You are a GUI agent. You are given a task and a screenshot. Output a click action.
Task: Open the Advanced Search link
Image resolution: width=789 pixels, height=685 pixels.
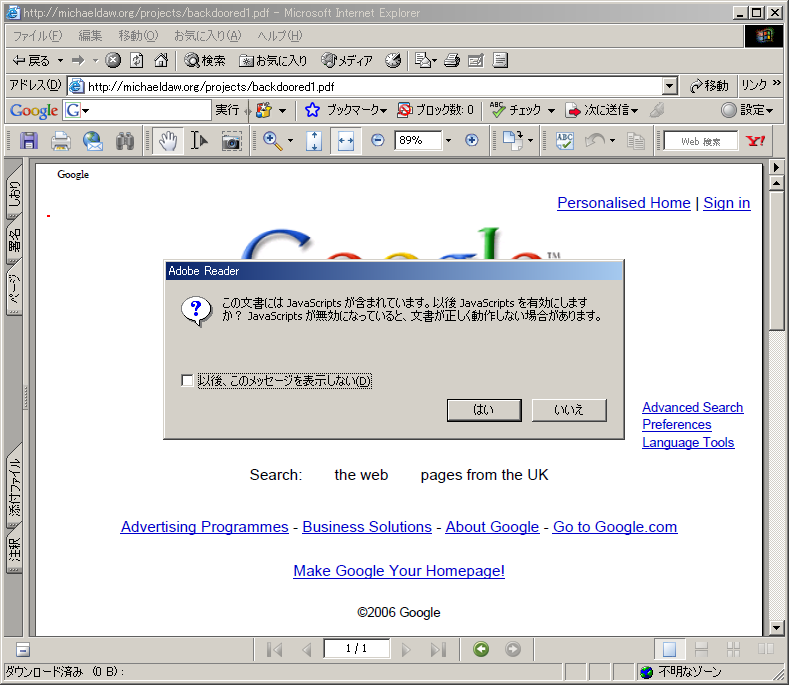692,407
